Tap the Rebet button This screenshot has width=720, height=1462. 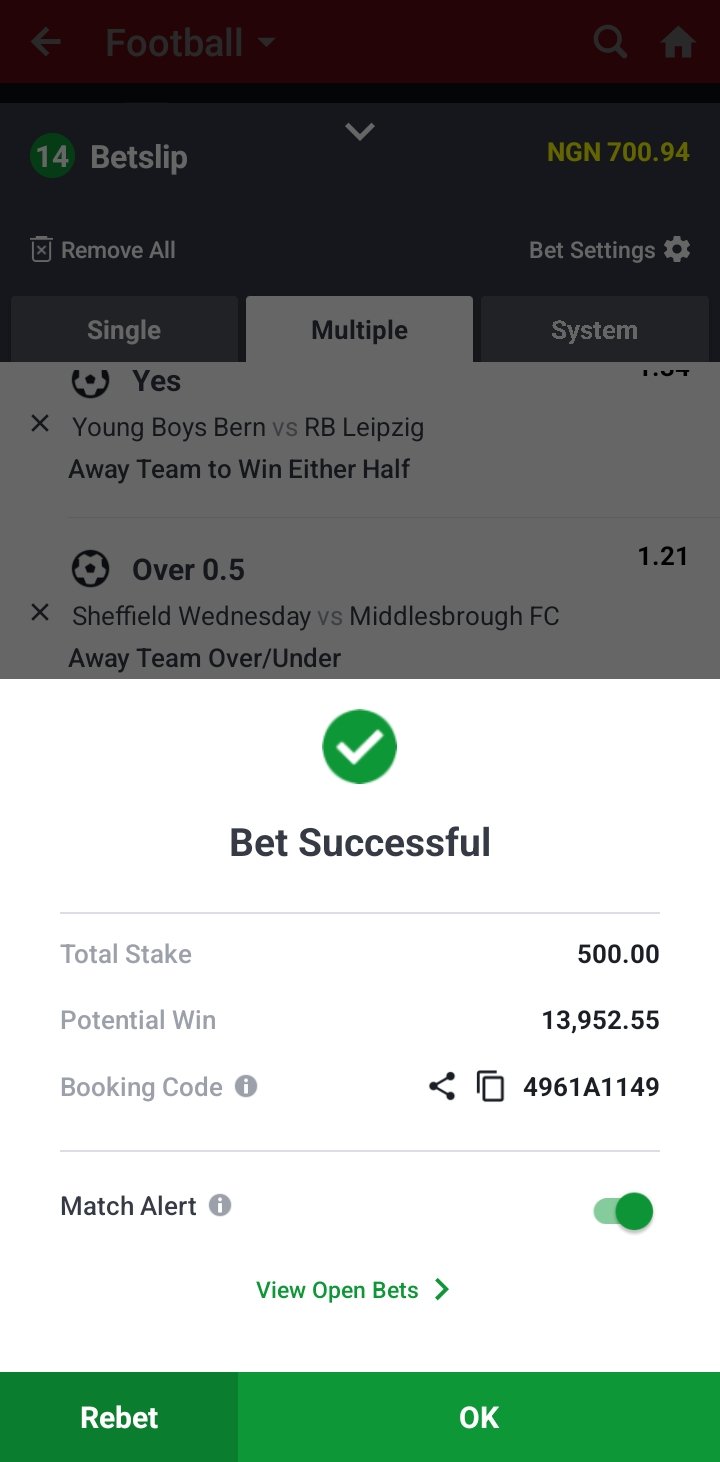point(119,1417)
